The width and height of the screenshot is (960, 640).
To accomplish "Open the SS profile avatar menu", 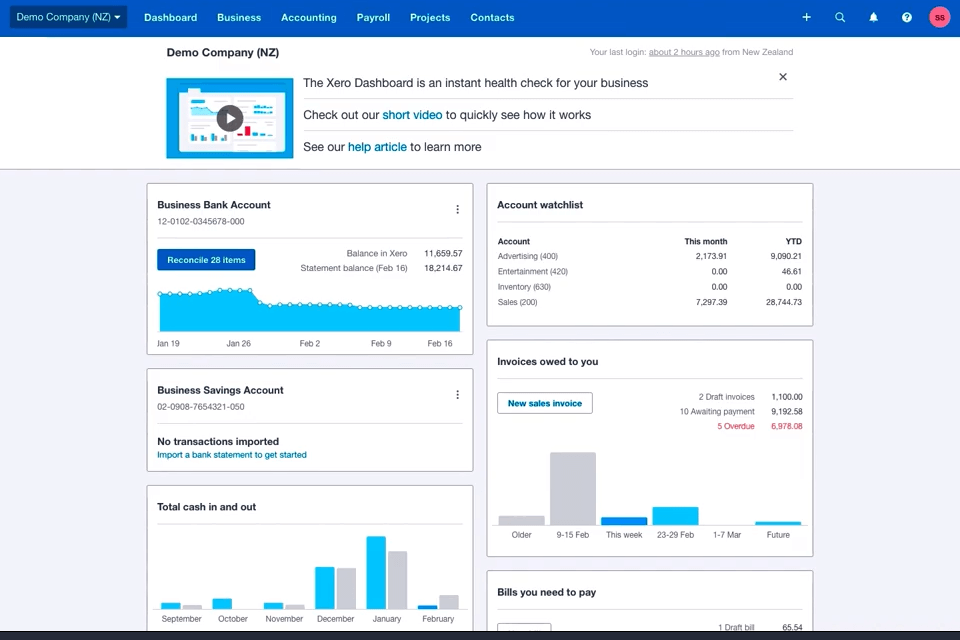I will (x=939, y=17).
